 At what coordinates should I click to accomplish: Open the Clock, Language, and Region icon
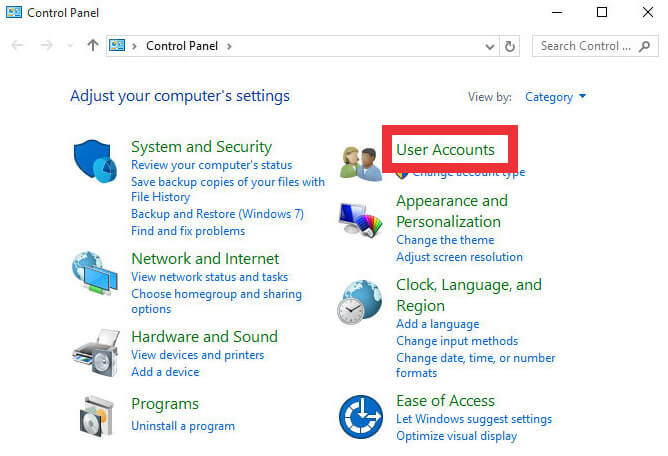pos(361,302)
